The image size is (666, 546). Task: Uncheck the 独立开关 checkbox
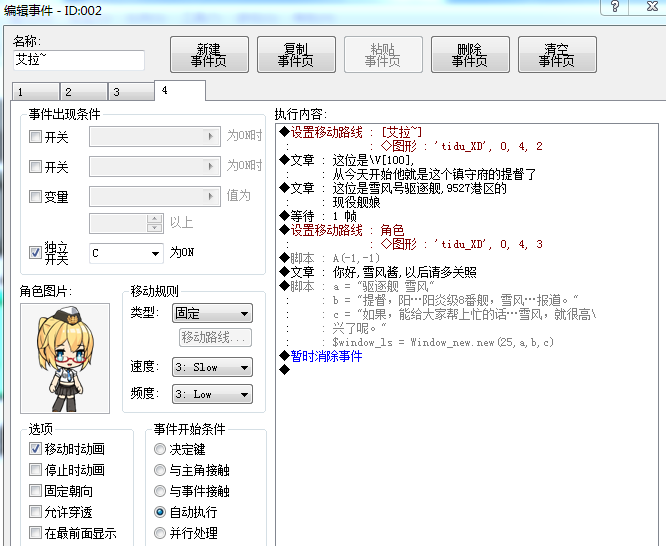point(35,253)
